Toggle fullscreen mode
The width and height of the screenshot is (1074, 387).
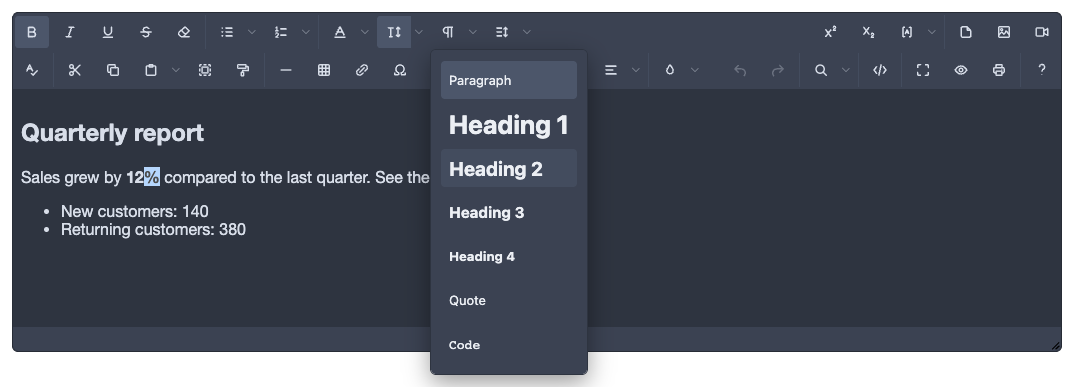923,70
